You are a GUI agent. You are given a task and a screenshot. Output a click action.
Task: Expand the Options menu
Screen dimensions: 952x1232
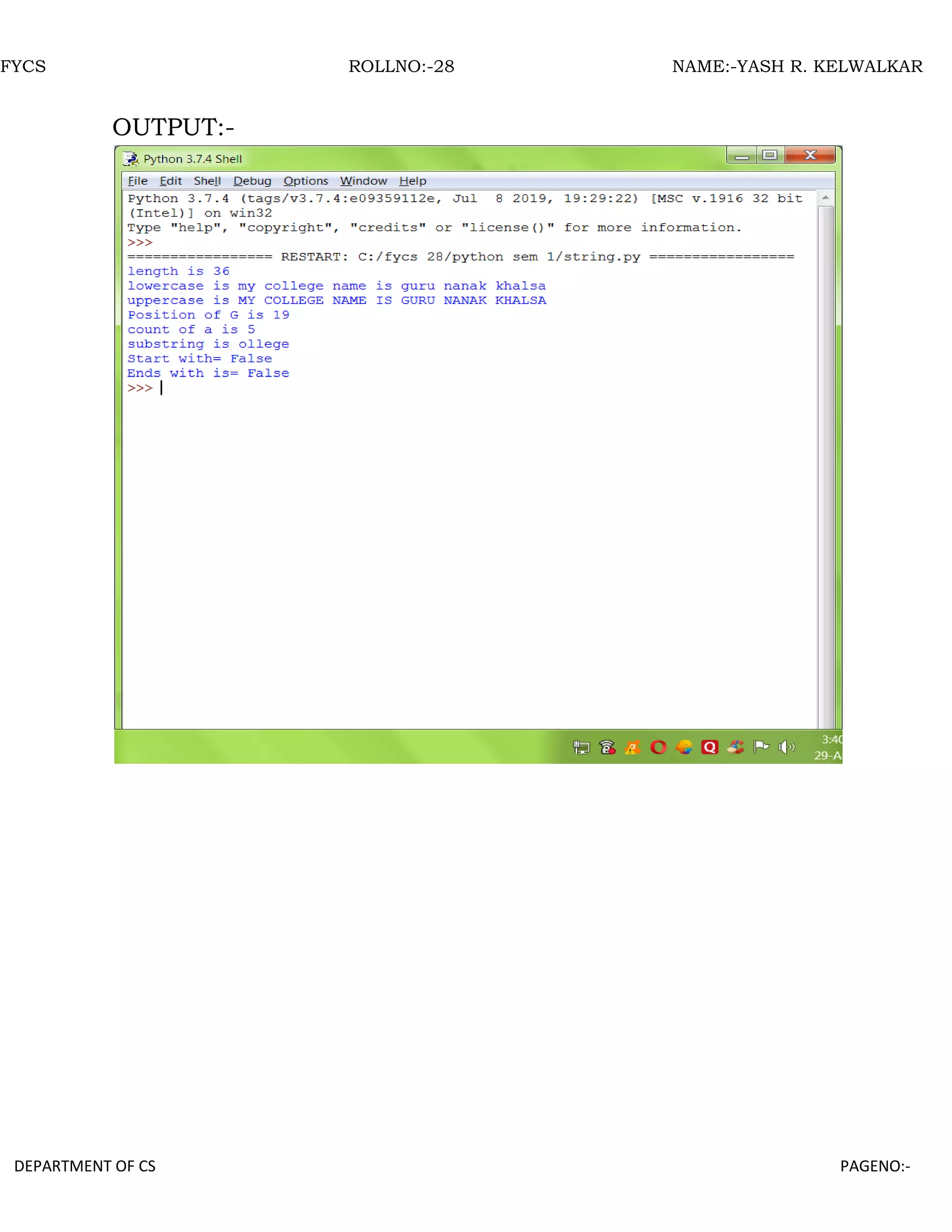pyautogui.click(x=306, y=180)
